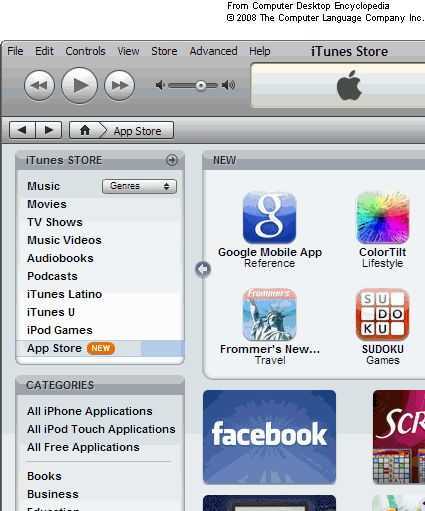Open the Help menu
Screen dimensions: 425x511
pyautogui.click(x=260, y=51)
